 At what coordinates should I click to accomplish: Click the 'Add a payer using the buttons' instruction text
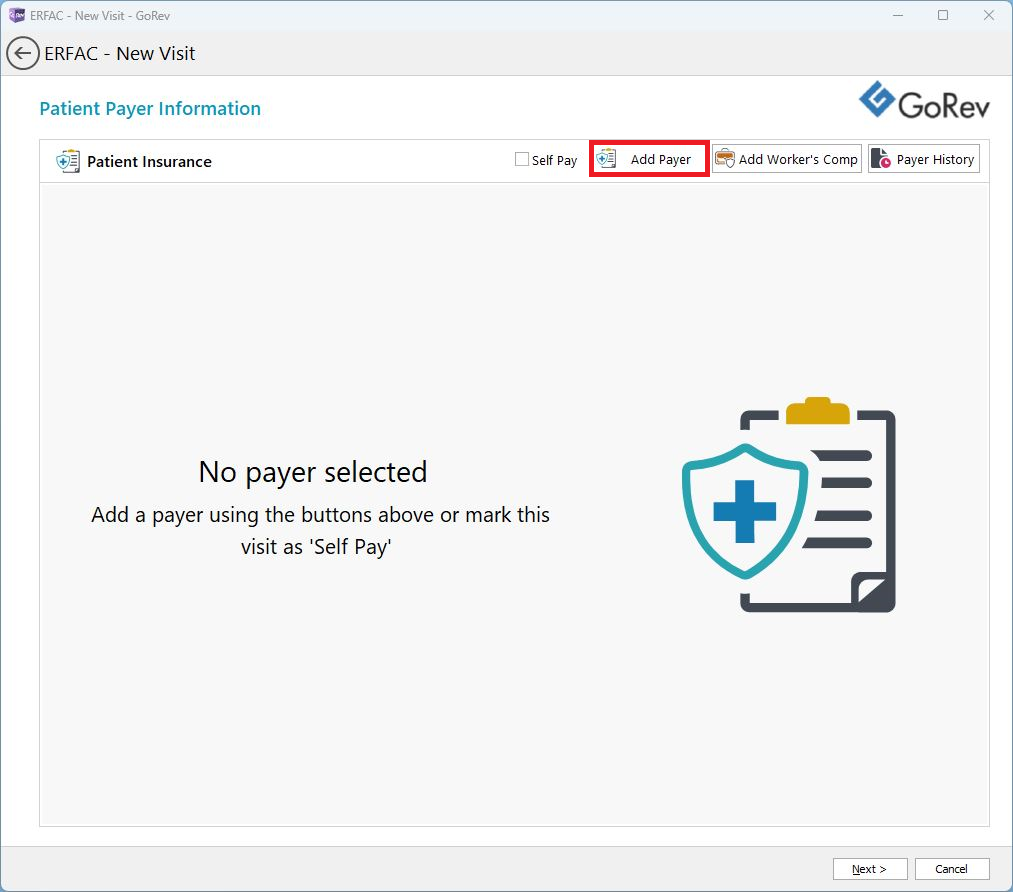point(320,530)
